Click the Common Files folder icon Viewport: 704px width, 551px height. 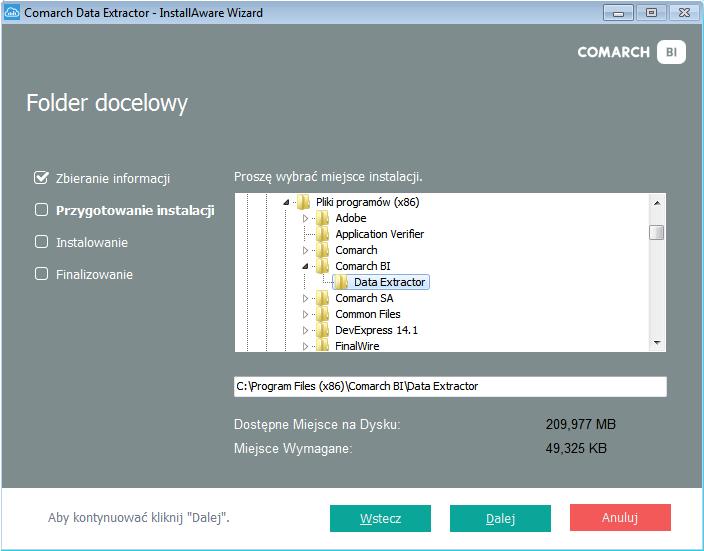coord(322,314)
